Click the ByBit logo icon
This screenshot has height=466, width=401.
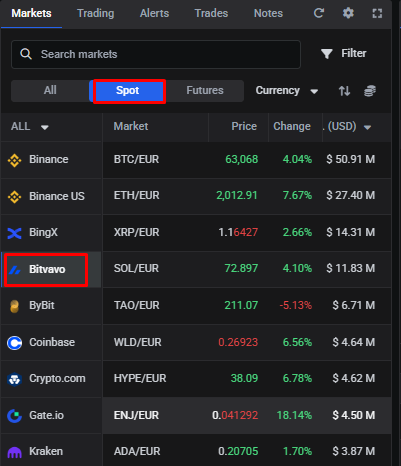pyautogui.click(x=14, y=306)
